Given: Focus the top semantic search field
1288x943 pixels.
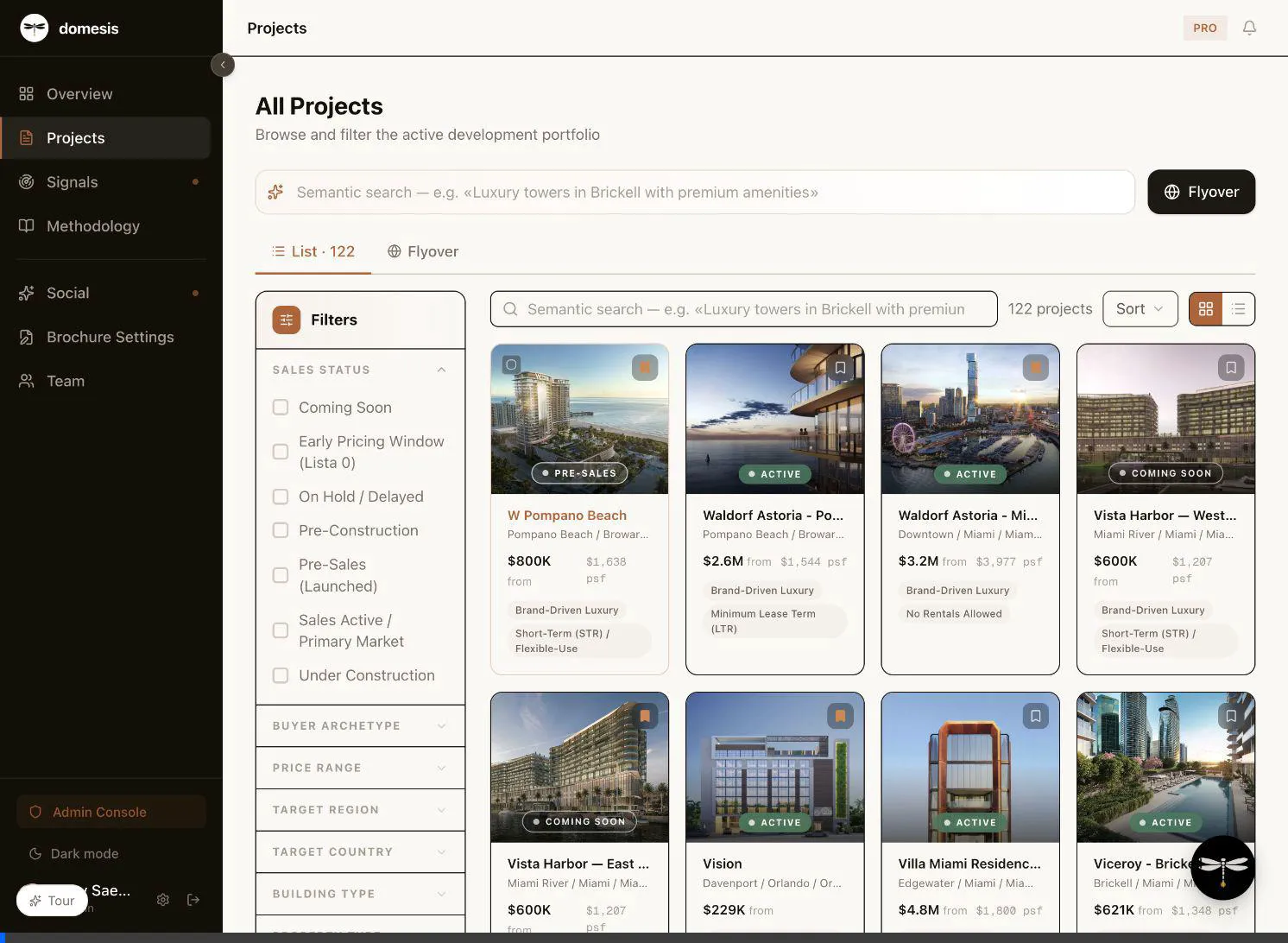Looking at the screenshot, I should click(x=695, y=192).
